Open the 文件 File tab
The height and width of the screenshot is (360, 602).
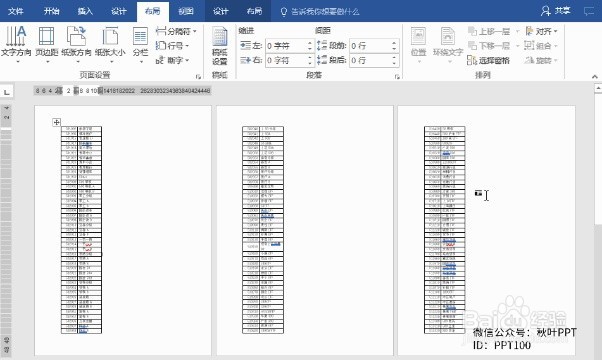click(x=16, y=11)
